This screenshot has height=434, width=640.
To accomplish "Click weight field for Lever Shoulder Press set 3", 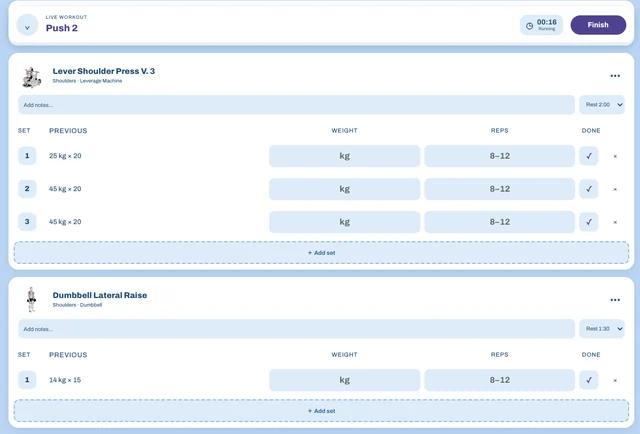I will tap(344, 222).
